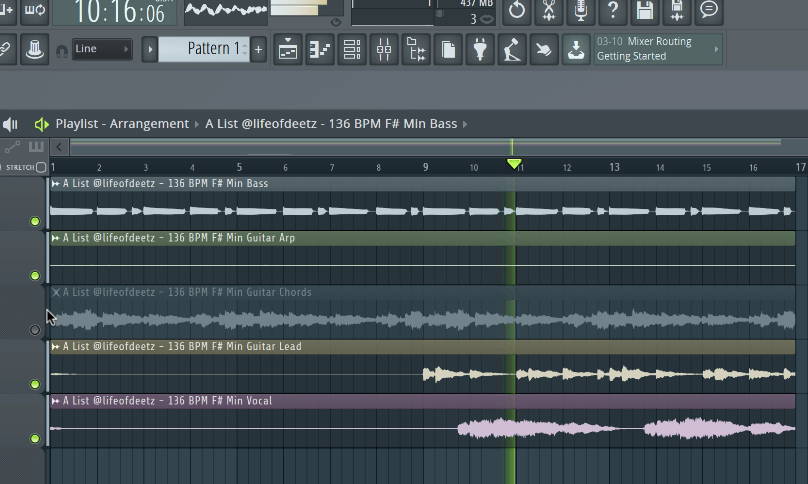Click the scissors one-click audio recording icon
The height and width of the screenshot is (484, 808).
tap(549, 11)
